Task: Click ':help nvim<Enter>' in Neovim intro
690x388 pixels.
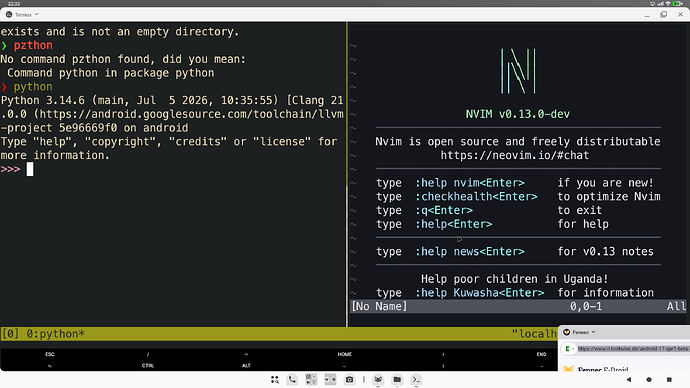Action: point(470,183)
